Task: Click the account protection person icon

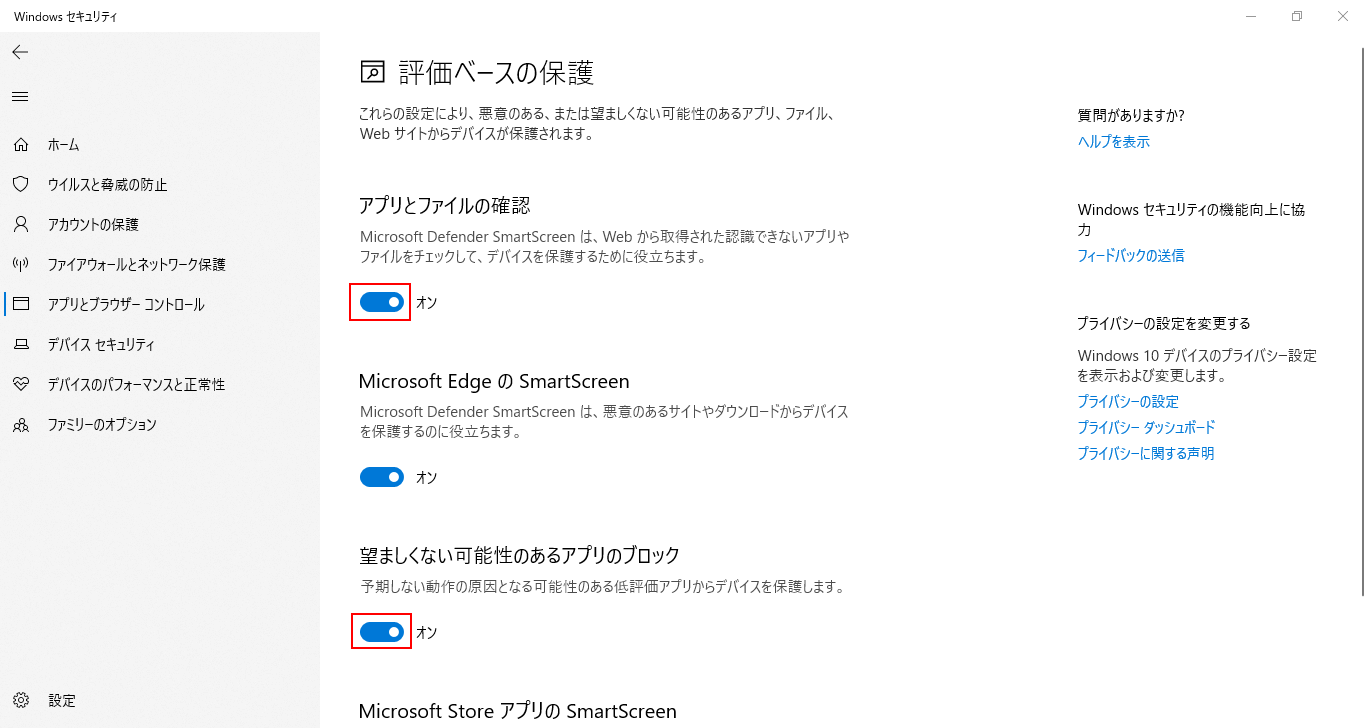Action: (21, 225)
